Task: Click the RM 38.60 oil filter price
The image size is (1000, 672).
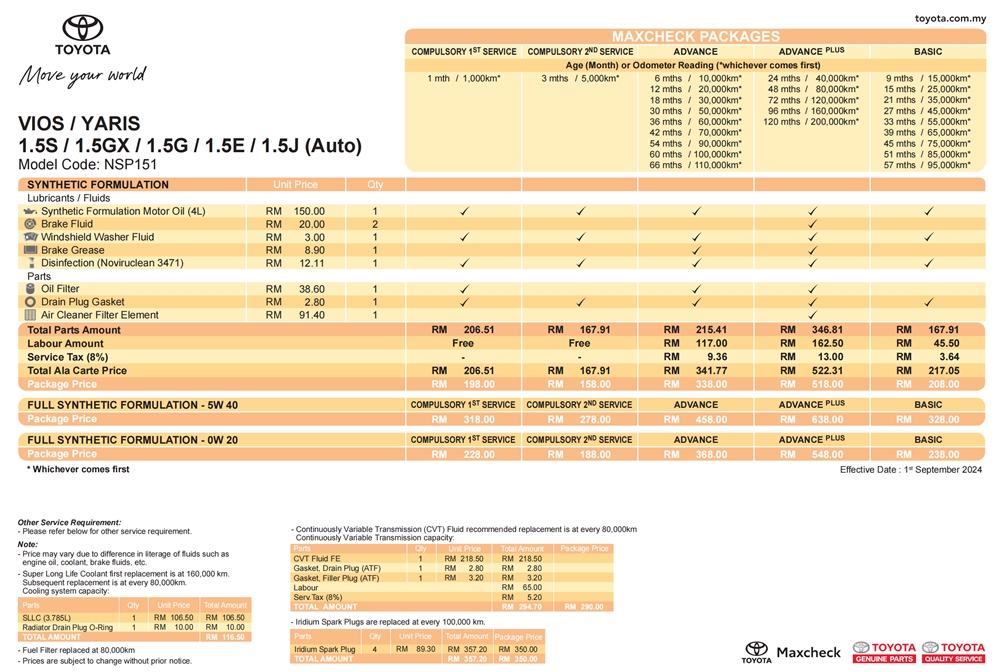Action: click(295, 289)
